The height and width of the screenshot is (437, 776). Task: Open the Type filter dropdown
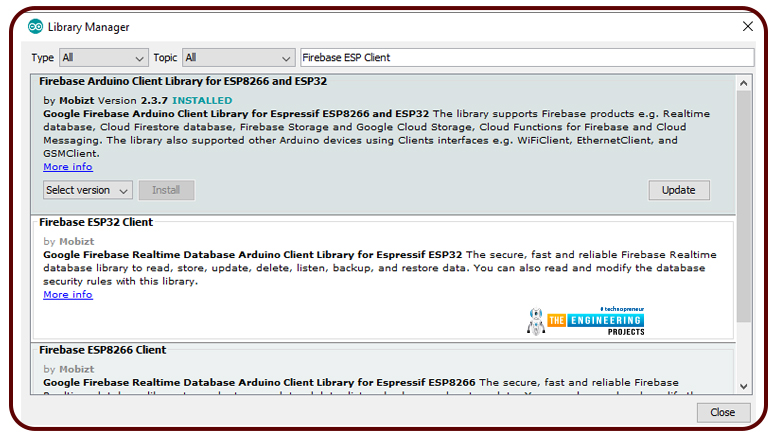click(103, 58)
